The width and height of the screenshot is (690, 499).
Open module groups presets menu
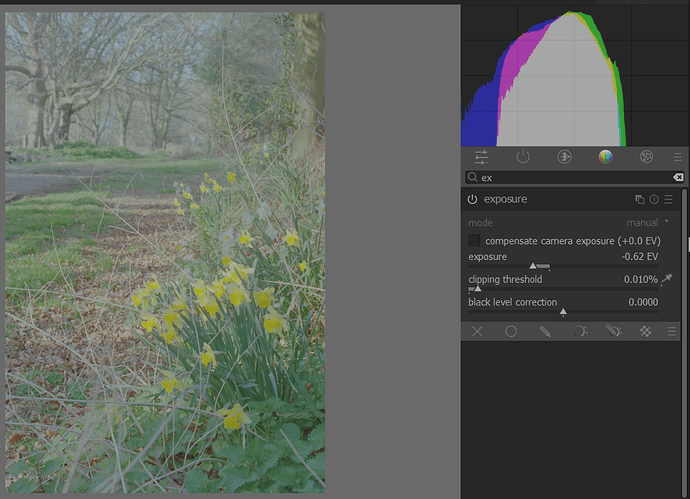pos(677,157)
